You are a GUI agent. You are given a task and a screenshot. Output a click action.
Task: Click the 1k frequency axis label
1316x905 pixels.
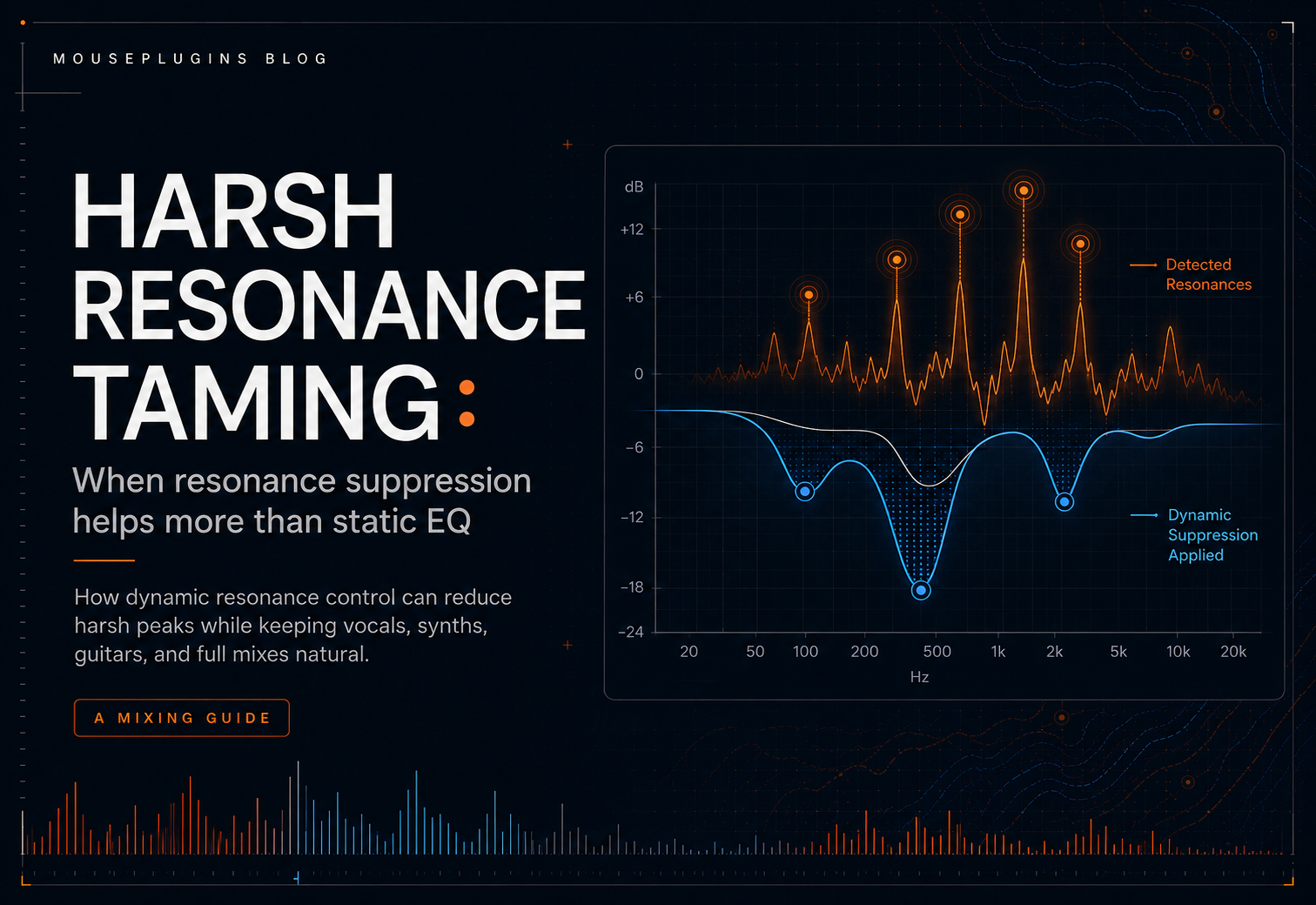tap(998, 652)
